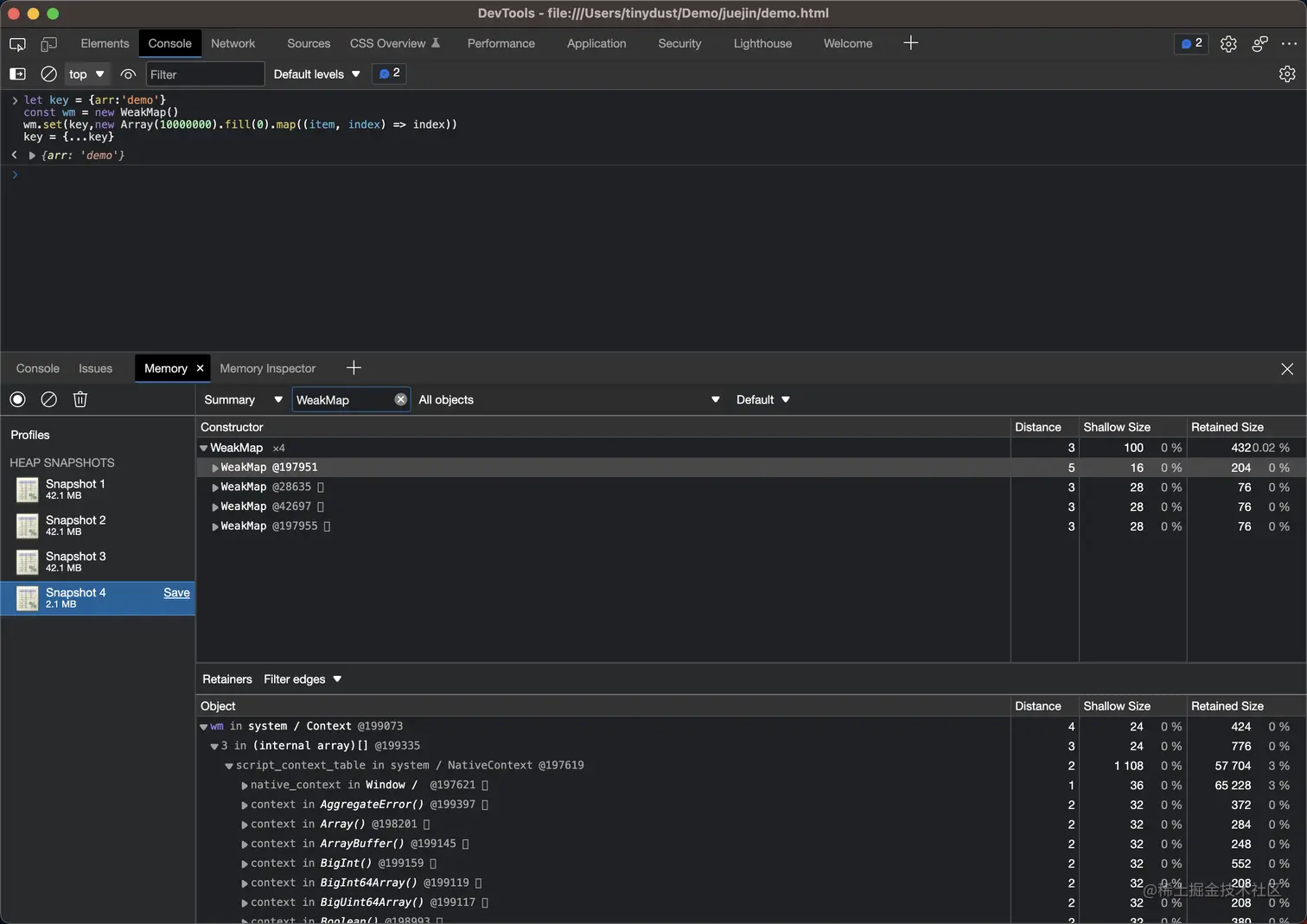Clear all profiles with the ban icon
Screen dimensions: 1307x924
point(49,399)
